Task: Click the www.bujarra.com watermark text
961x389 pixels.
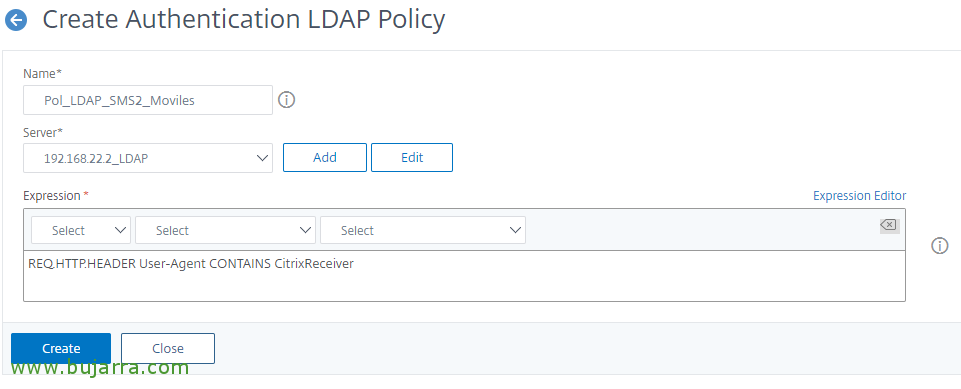Action: pos(100,368)
